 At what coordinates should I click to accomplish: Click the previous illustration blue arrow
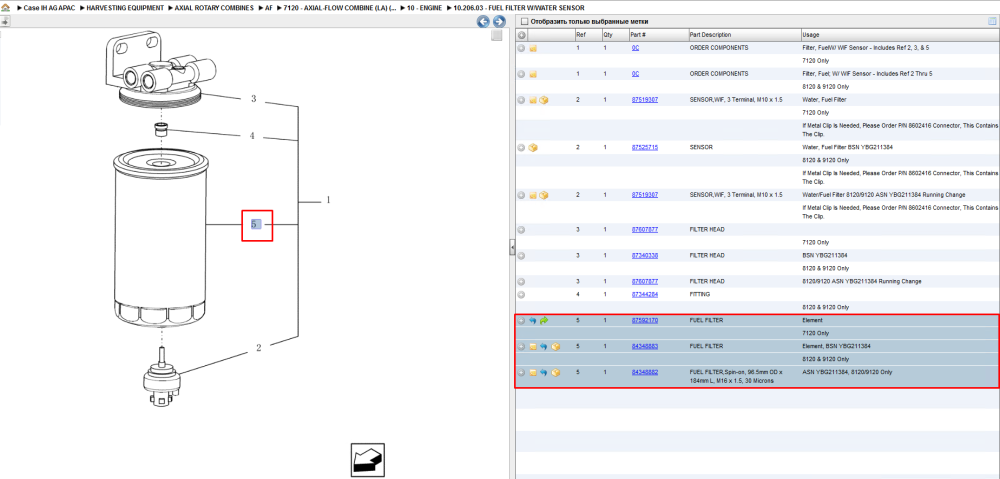click(x=483, y=22)
